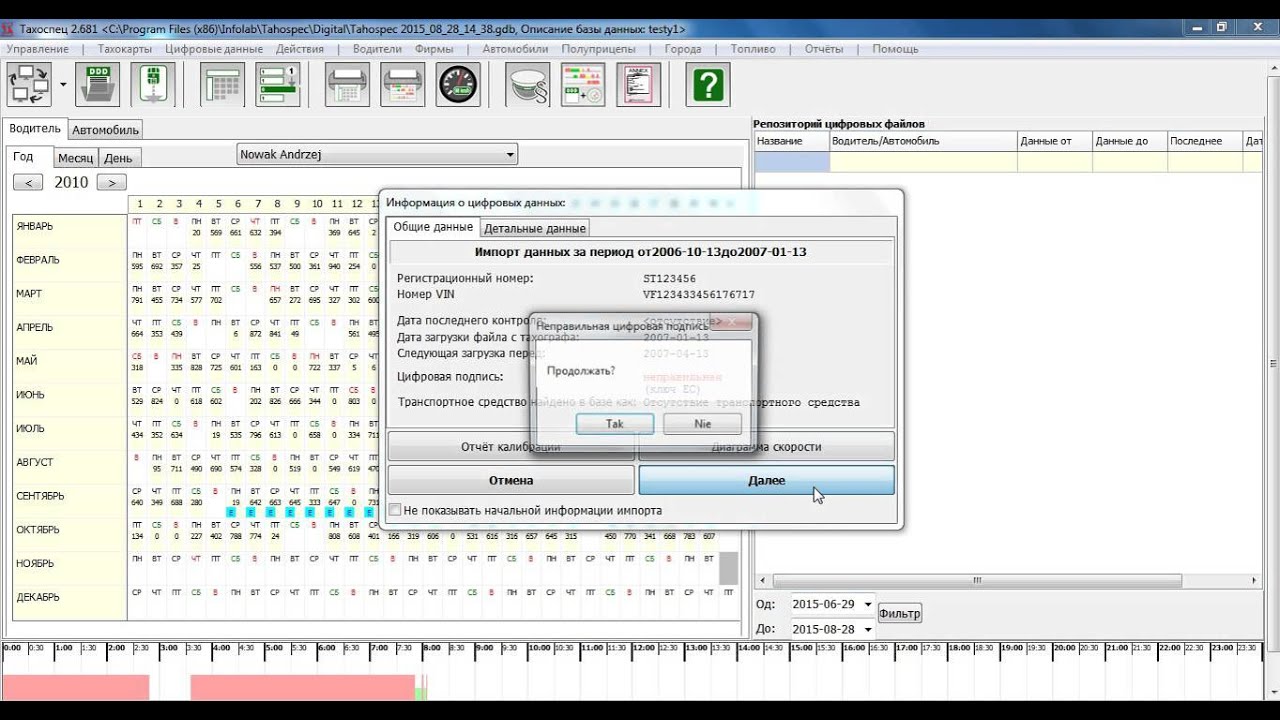Click highlighted first cell in repository table
This screenshot has height=720, width=1280.
tap(792, 161)
